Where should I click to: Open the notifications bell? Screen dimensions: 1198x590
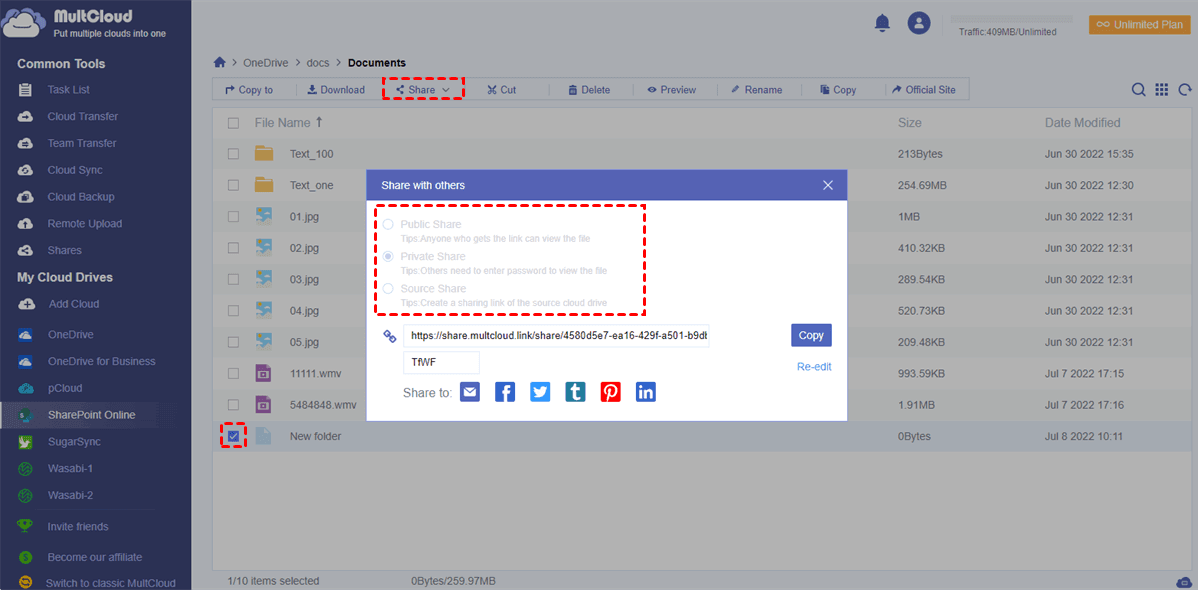coord(882,24)
